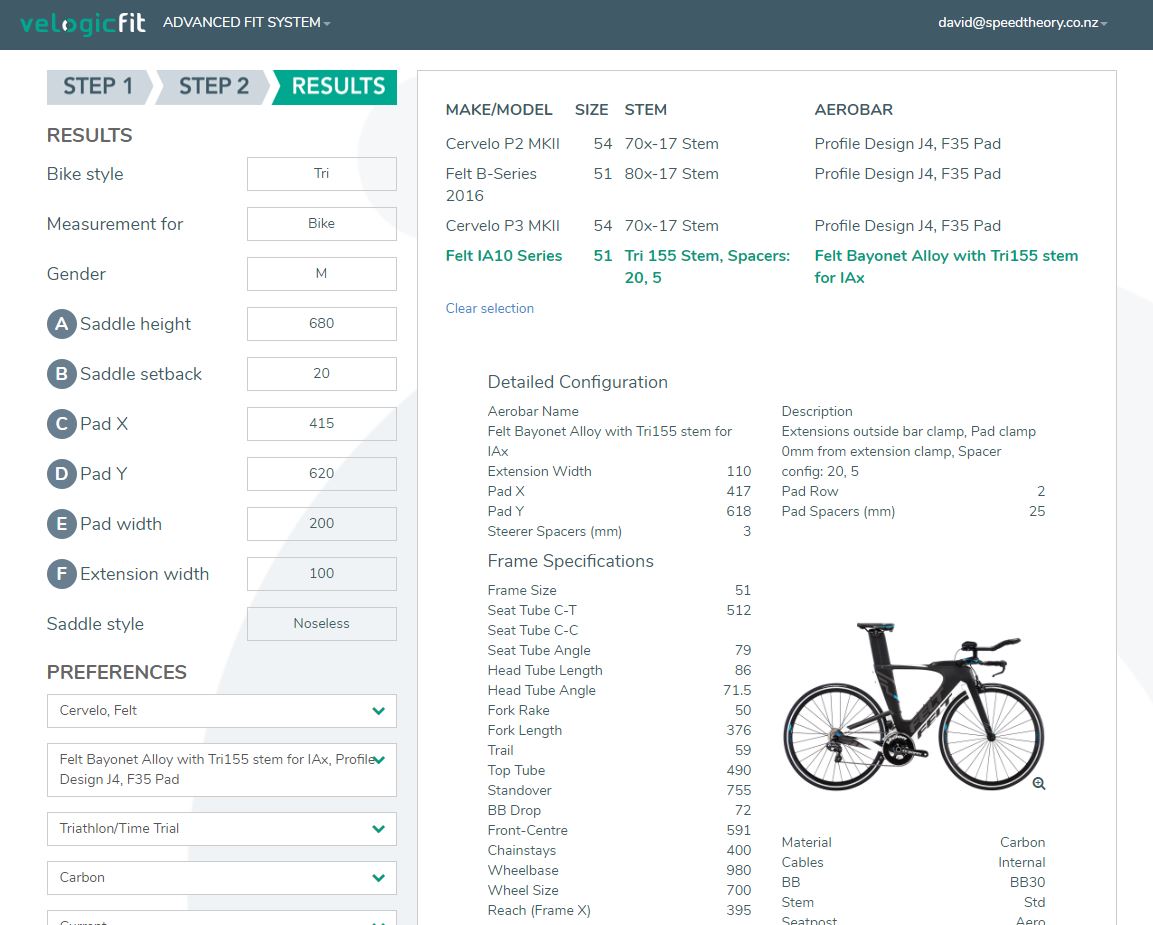This screenshot has height=925, width=1153.
Task: Select the Results tab
Action: (336, 87)
